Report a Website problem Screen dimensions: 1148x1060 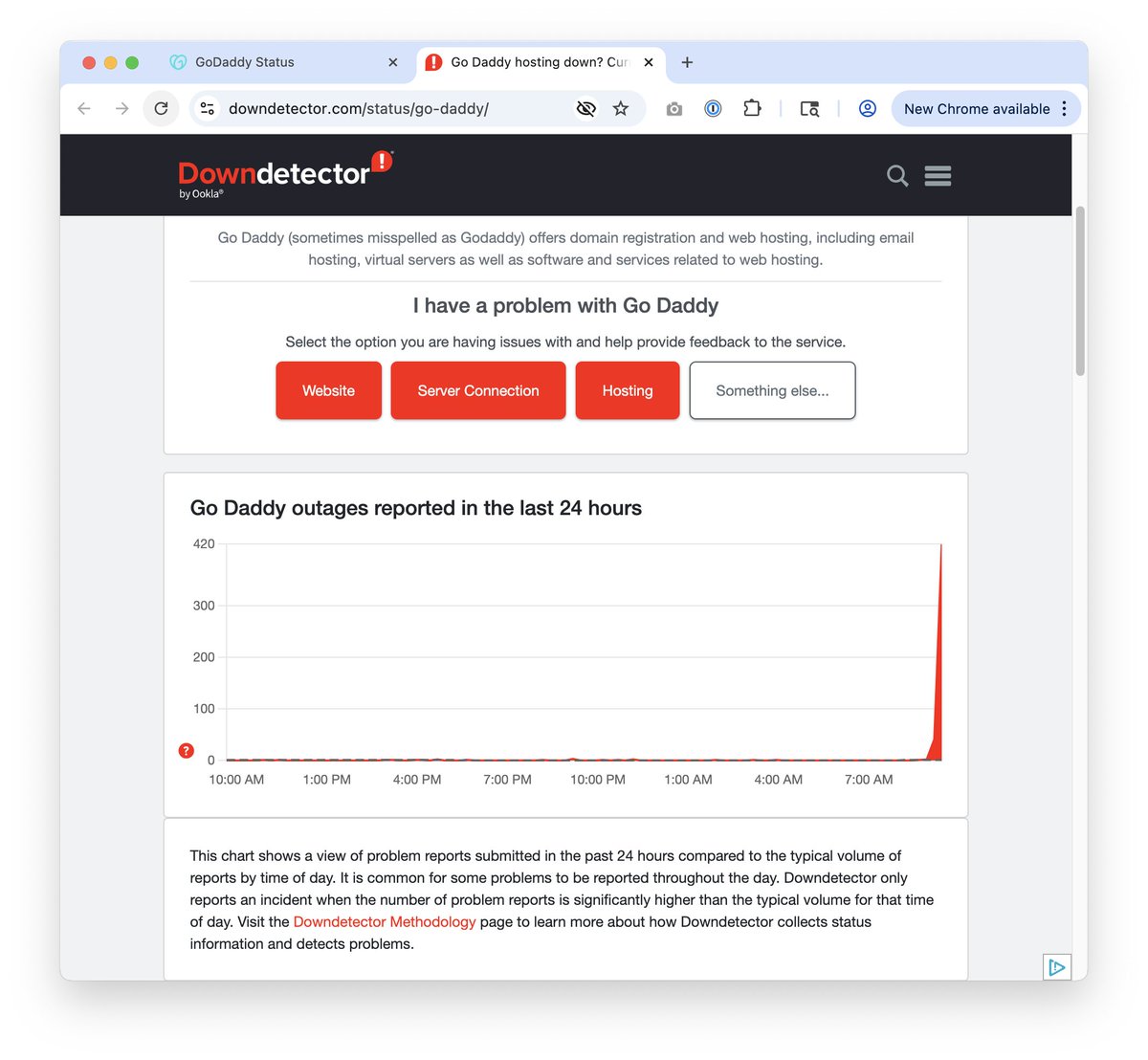click(x=328, y=390)
